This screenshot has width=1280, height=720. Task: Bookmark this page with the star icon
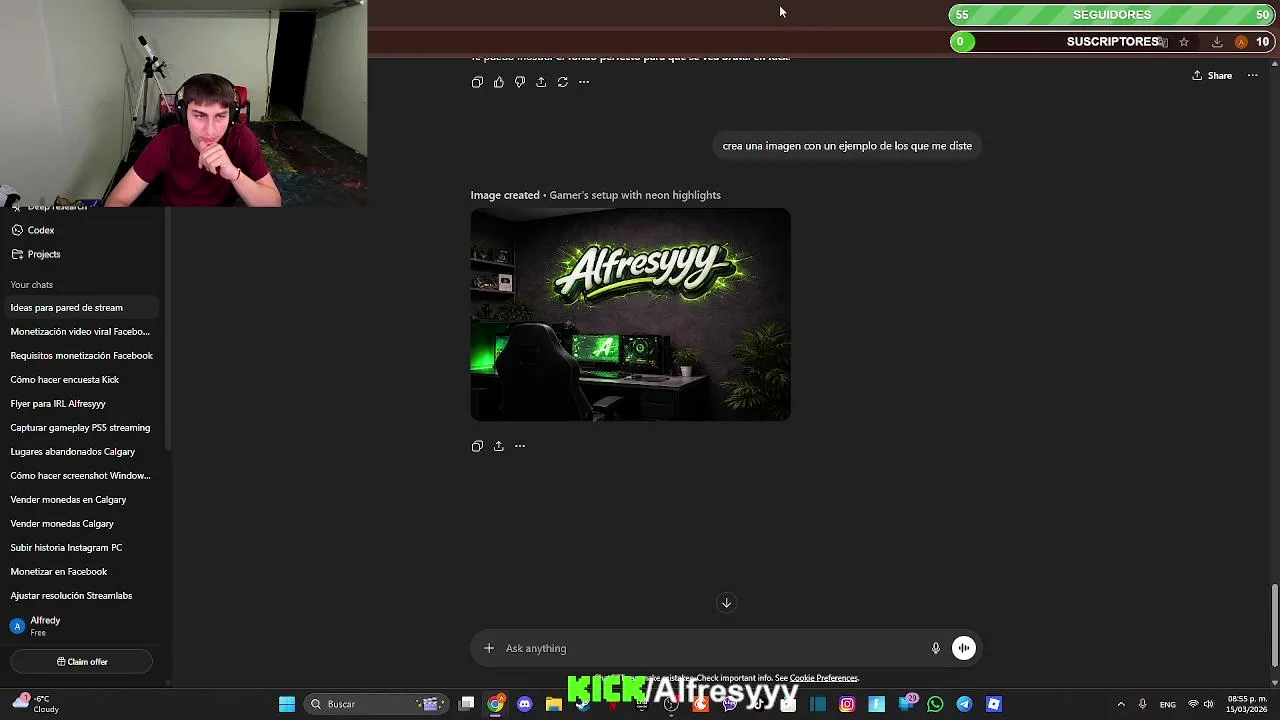pos(1184,42)
